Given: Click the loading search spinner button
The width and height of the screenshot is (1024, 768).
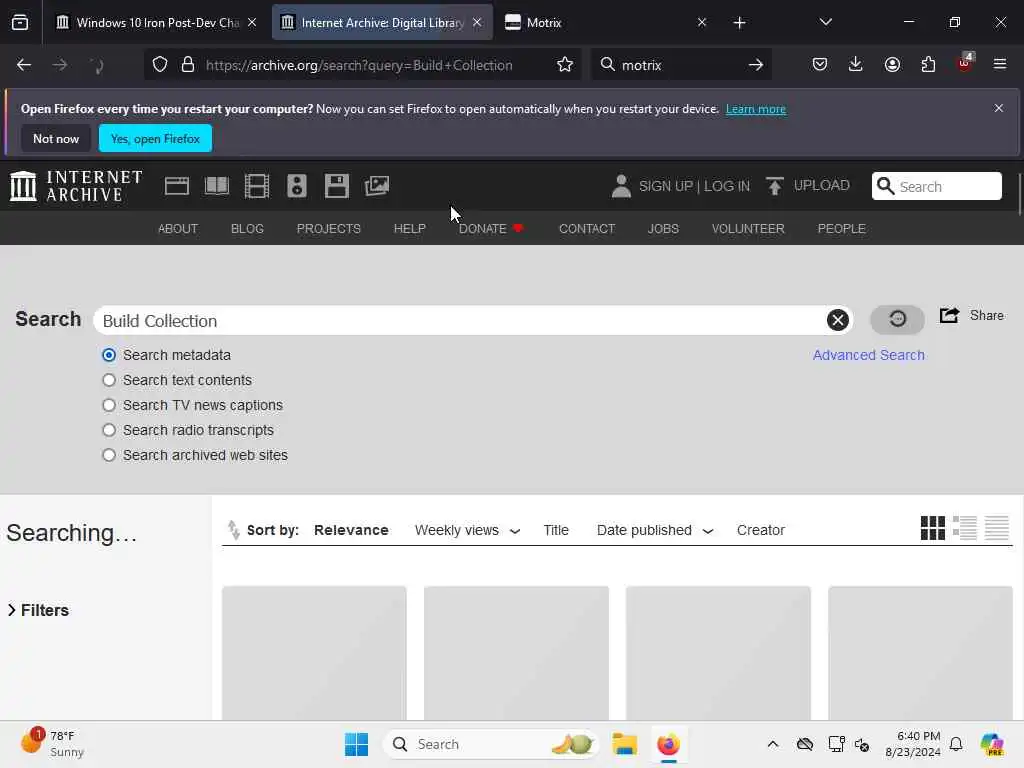Looking at the screenshot, I should [x=897, y=319].
